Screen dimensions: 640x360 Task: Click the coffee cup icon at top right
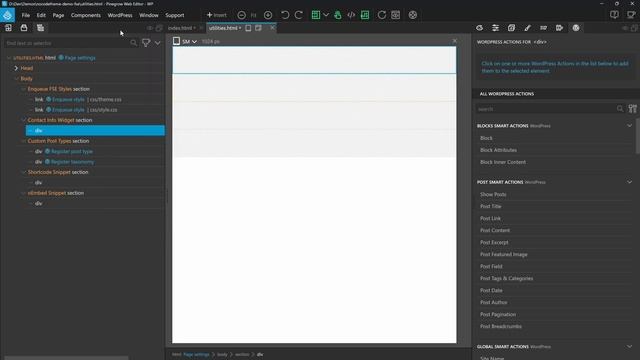[631, 15]
